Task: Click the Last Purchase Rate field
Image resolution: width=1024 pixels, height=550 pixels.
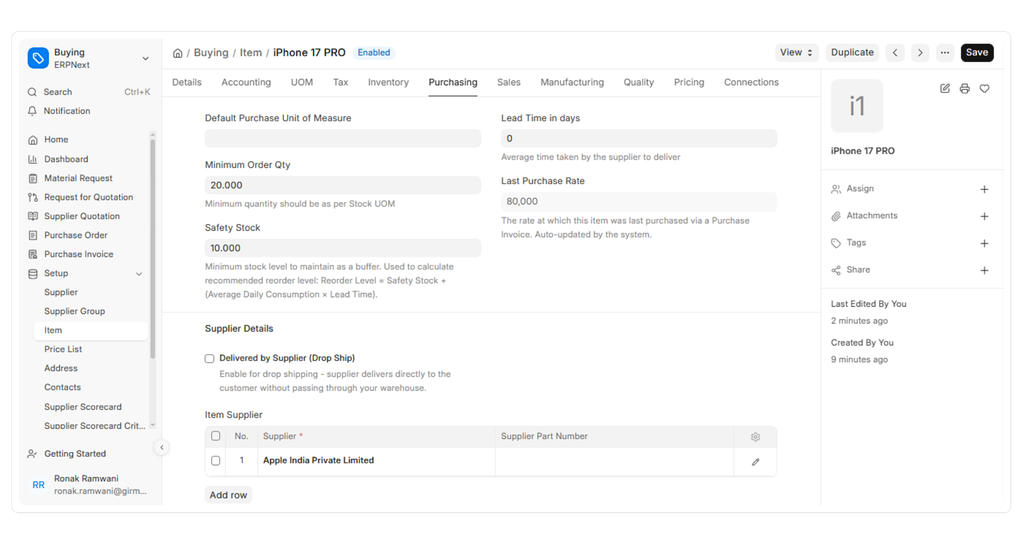Action: (639, 201)
